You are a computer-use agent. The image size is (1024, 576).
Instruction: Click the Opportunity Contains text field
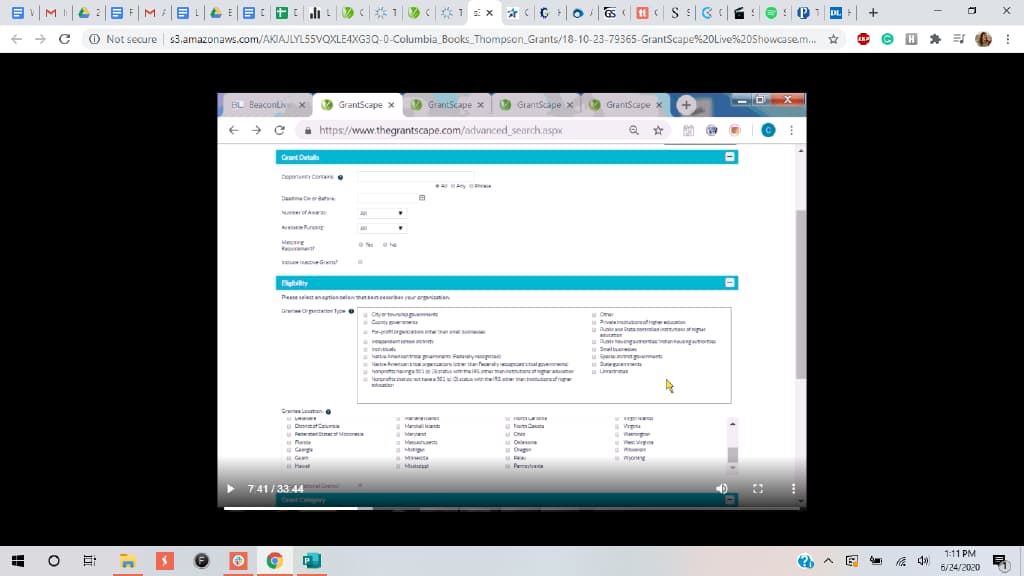[x=415, y=177]
